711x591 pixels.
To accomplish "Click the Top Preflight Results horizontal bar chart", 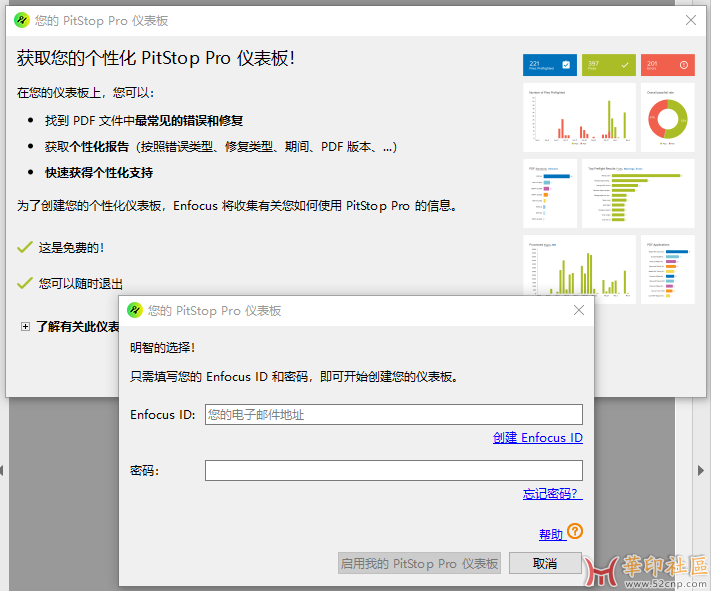I will click(x=638, y=193).
